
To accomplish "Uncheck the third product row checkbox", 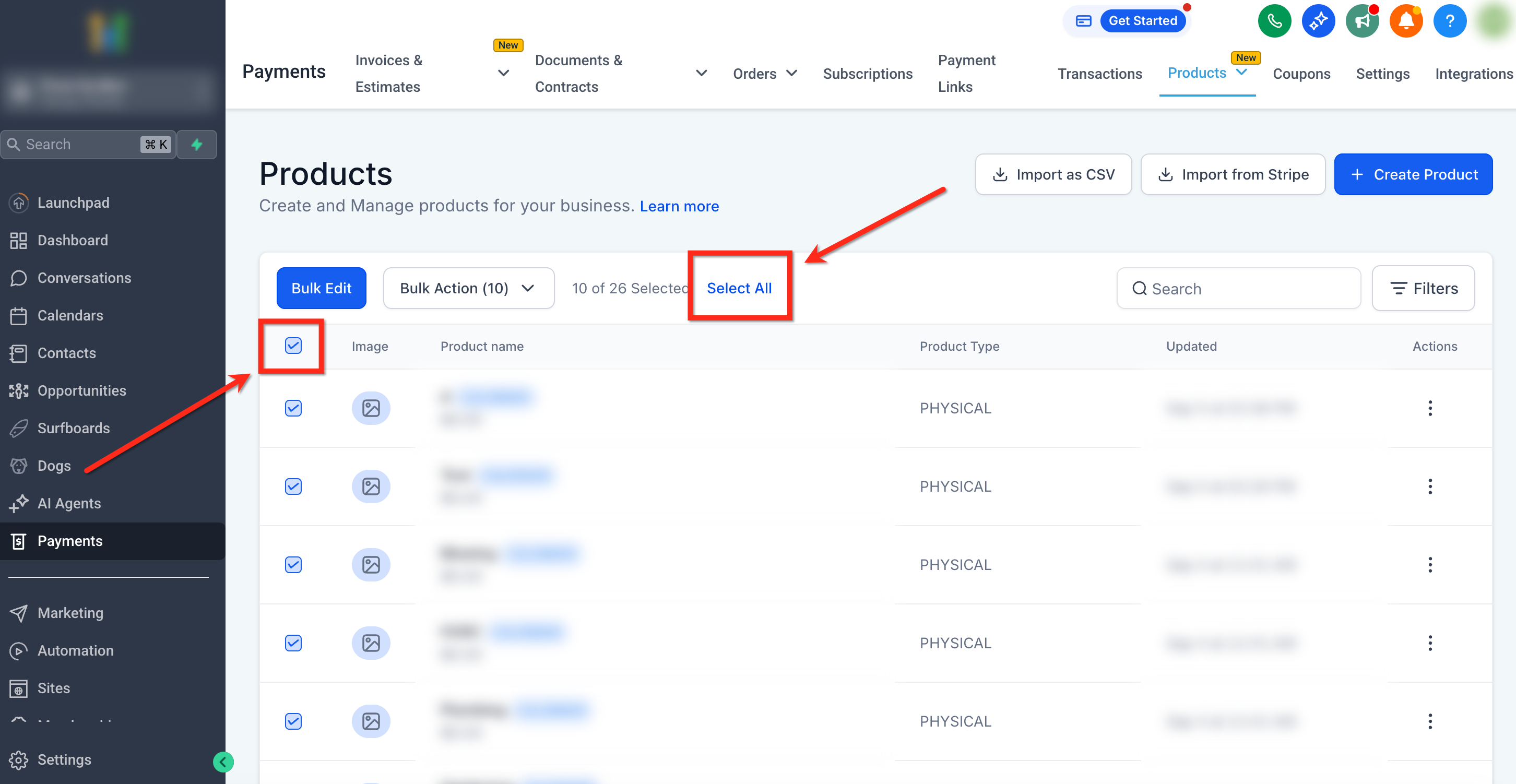I will coord(293,564).
